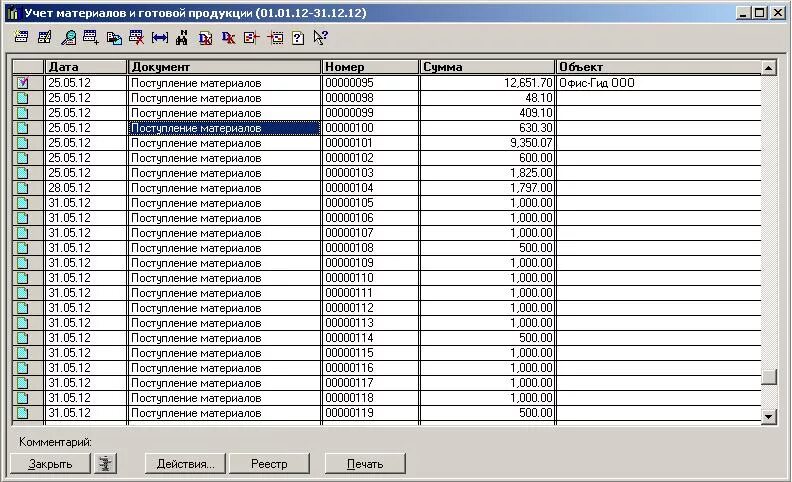
Task: Click the Объект column header
Action: 659,67
